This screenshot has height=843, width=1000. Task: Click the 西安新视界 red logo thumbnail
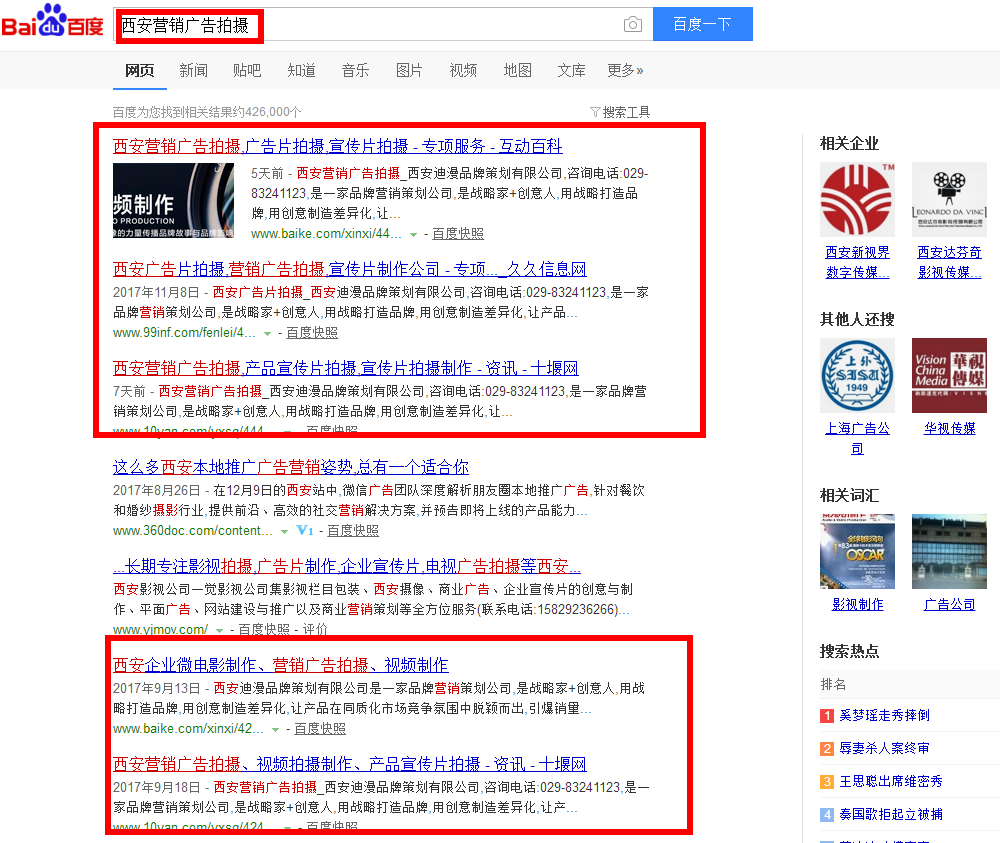click(857, 200)
